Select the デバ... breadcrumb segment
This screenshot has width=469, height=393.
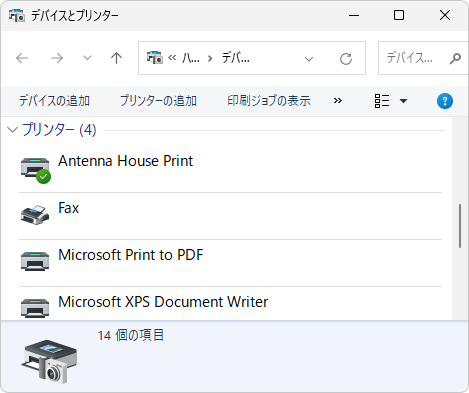tap(236, 58)
